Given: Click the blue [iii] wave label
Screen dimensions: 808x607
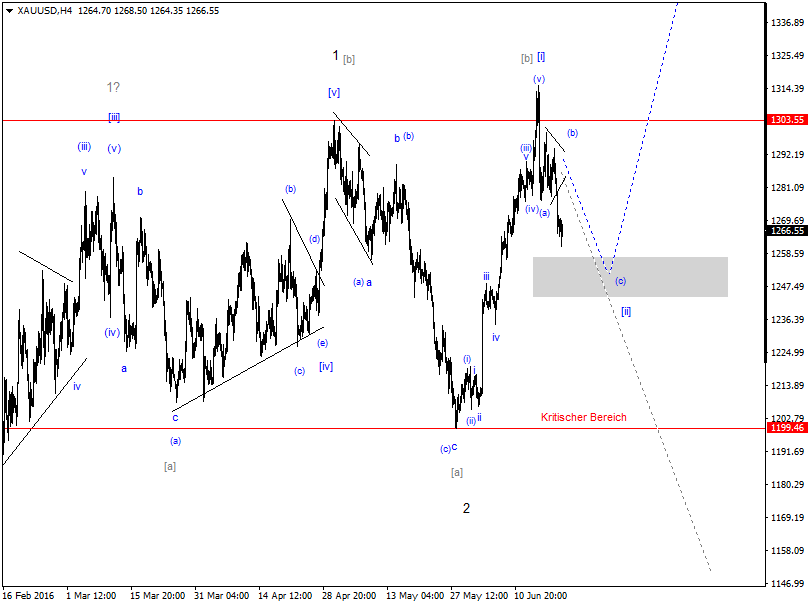Looking at the screenshot, I should point(114,117).
